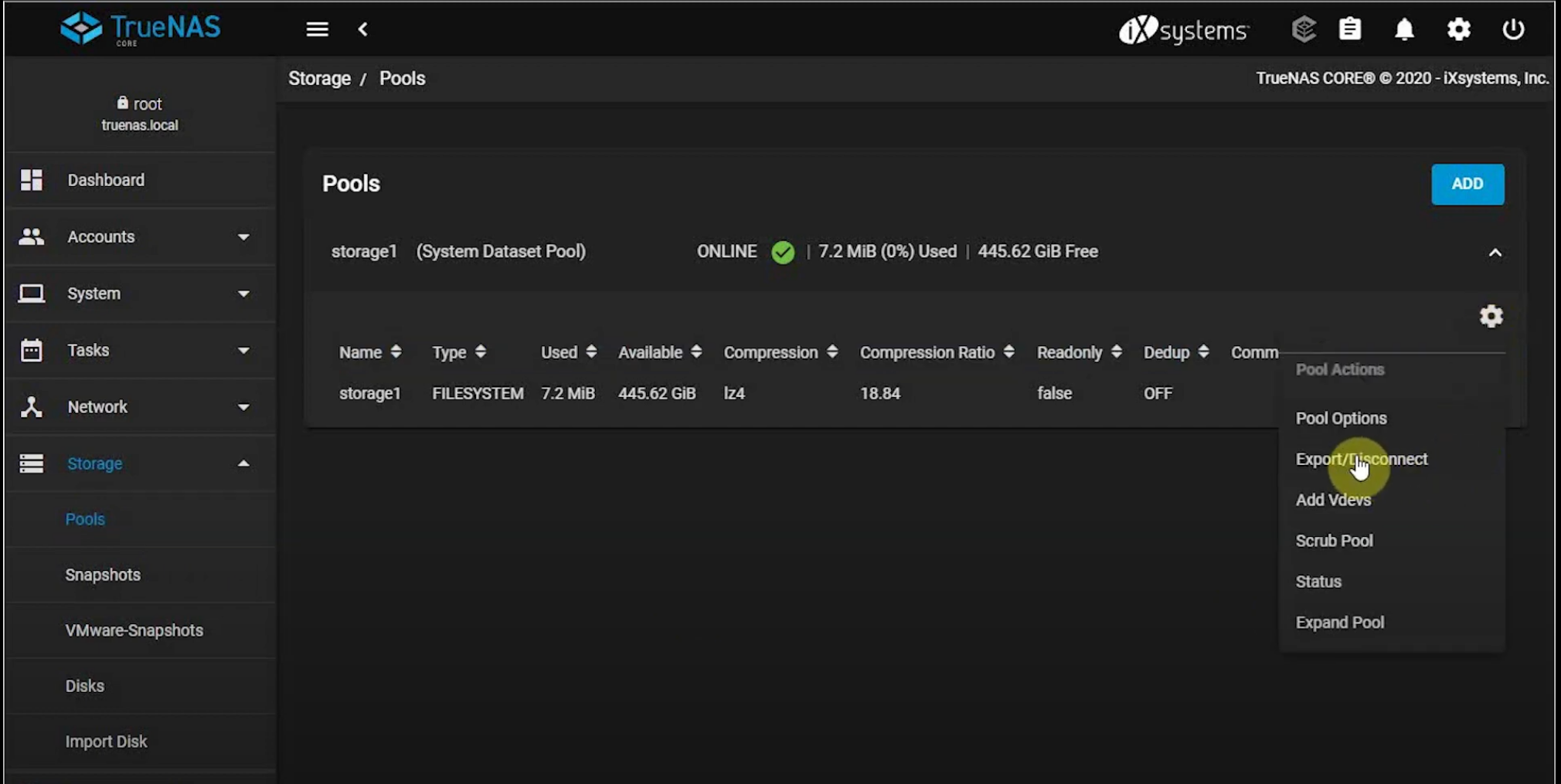Image resolution: width=1561 pixels, height=784 pixels.
Task: Open the TrueCommand layers icon
Action: coord(1303,29)
